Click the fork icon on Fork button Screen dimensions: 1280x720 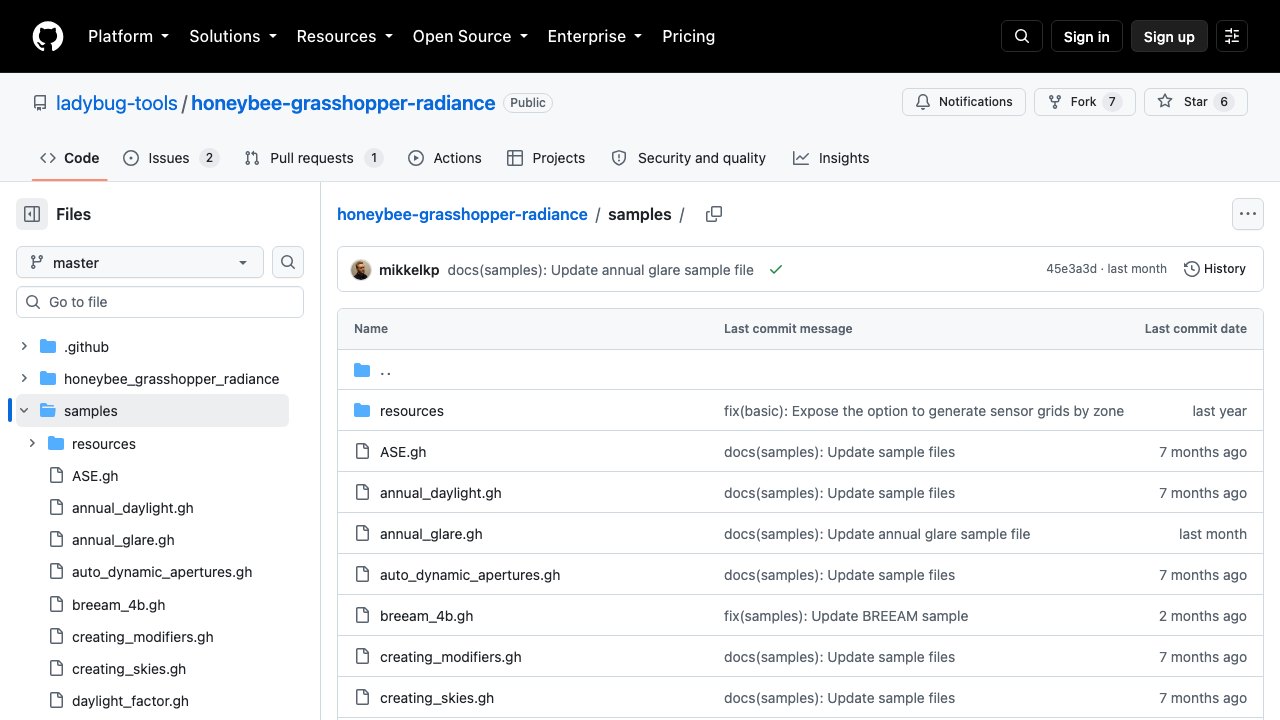tap(1054, 102)
